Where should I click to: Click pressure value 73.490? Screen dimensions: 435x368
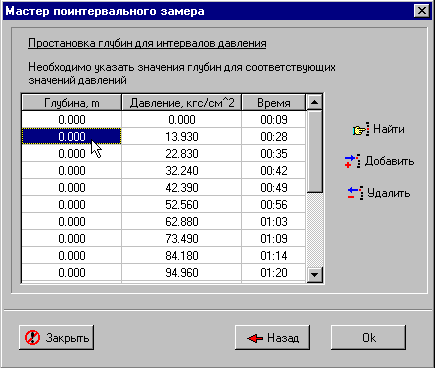pos(182,239)
